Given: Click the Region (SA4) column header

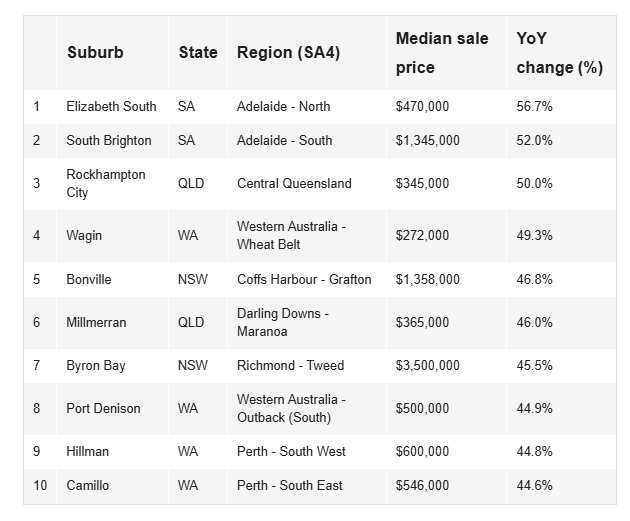Looking at the screenshot, I should coord(289,53).
